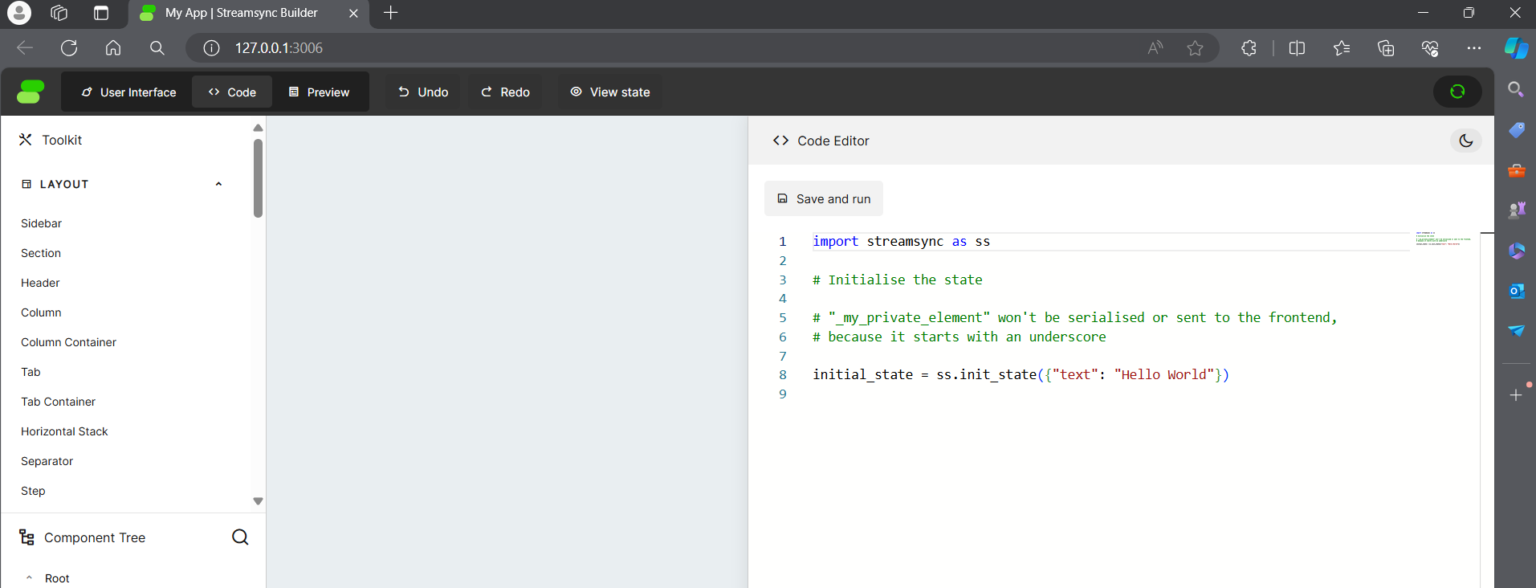Toggle dark mode in the Code Editor

1465,141
